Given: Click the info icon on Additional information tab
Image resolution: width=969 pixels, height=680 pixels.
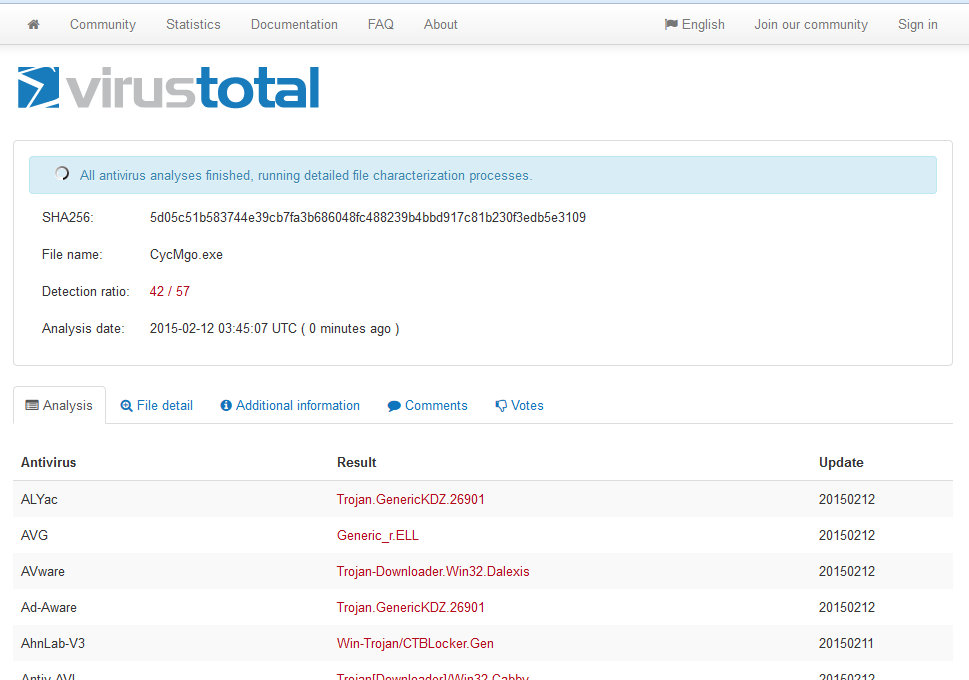Looking at the screenshot, I should (226, 406).
